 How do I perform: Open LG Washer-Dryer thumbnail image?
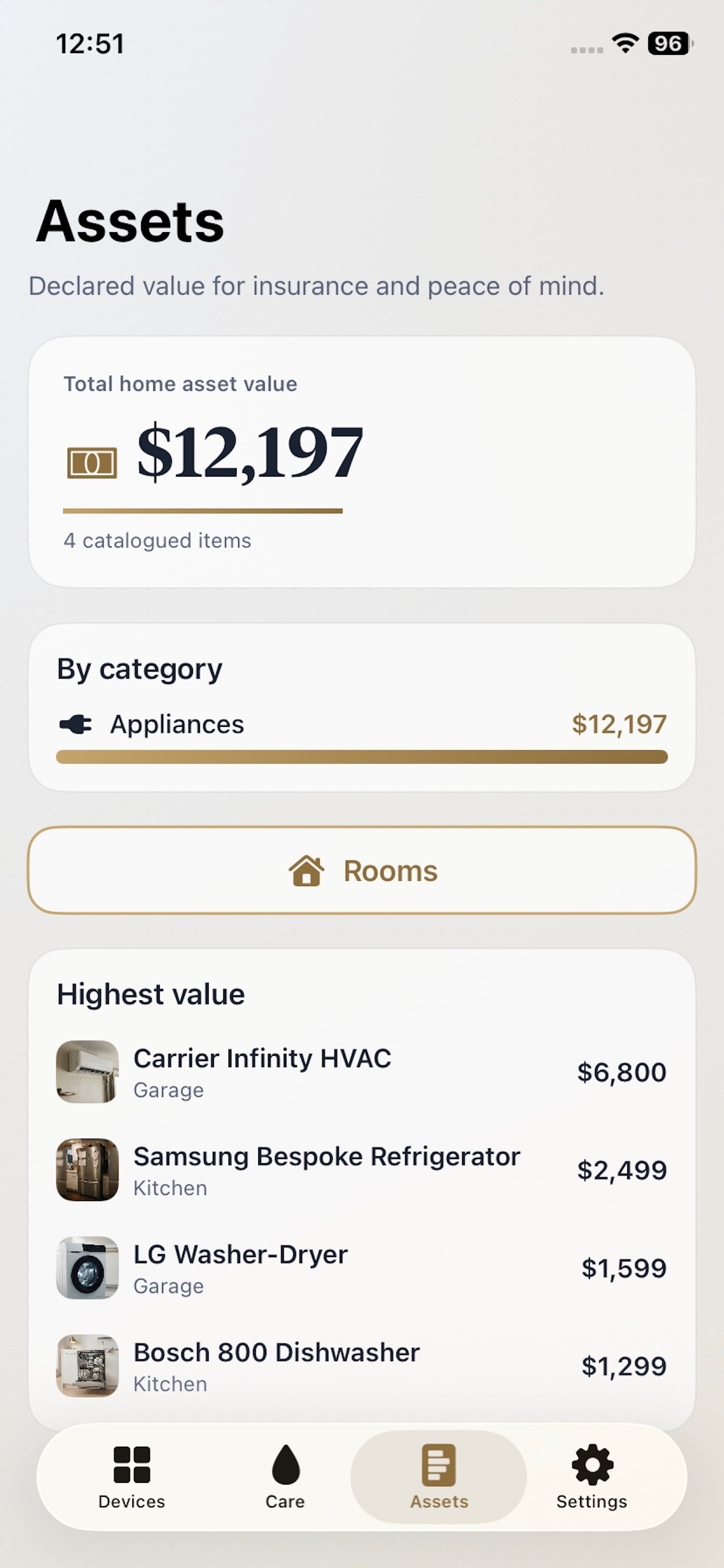[87, 1268]
